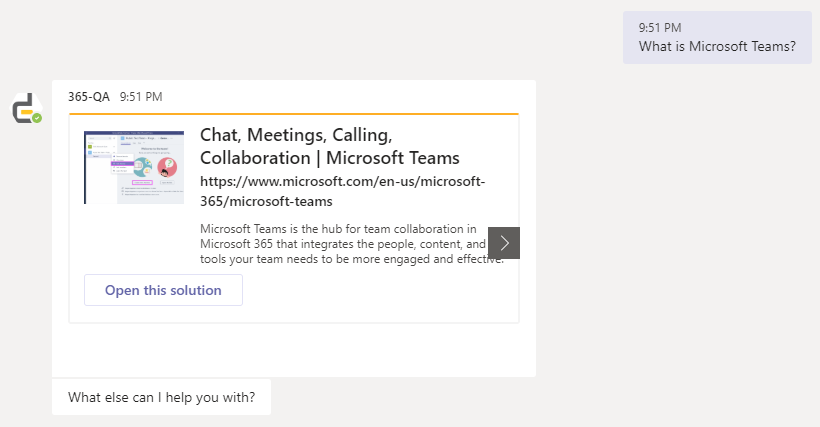Click the 365-QA bot avatar icon
The height and width of the screenshot is (427, 820).
coord(27,109)
